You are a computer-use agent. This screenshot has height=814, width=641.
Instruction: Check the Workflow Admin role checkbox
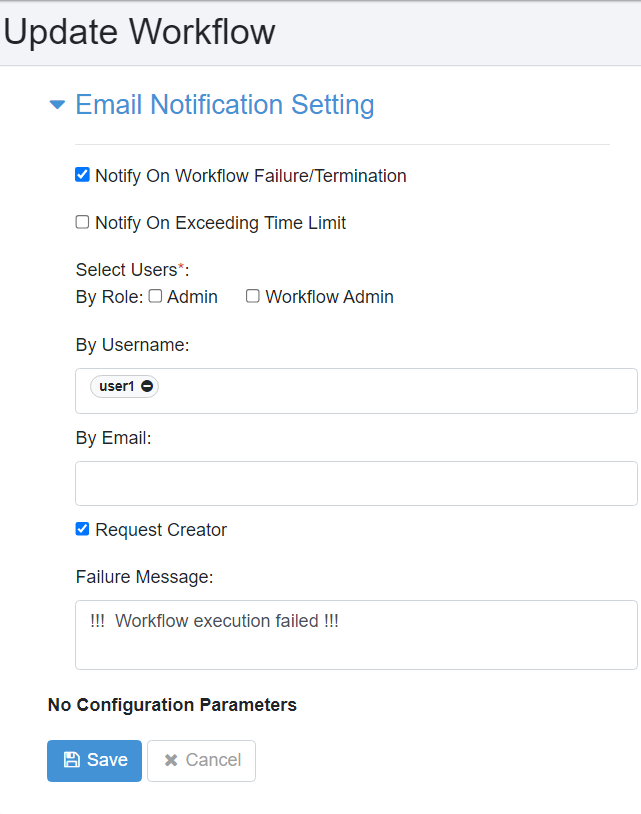point(253,296)
